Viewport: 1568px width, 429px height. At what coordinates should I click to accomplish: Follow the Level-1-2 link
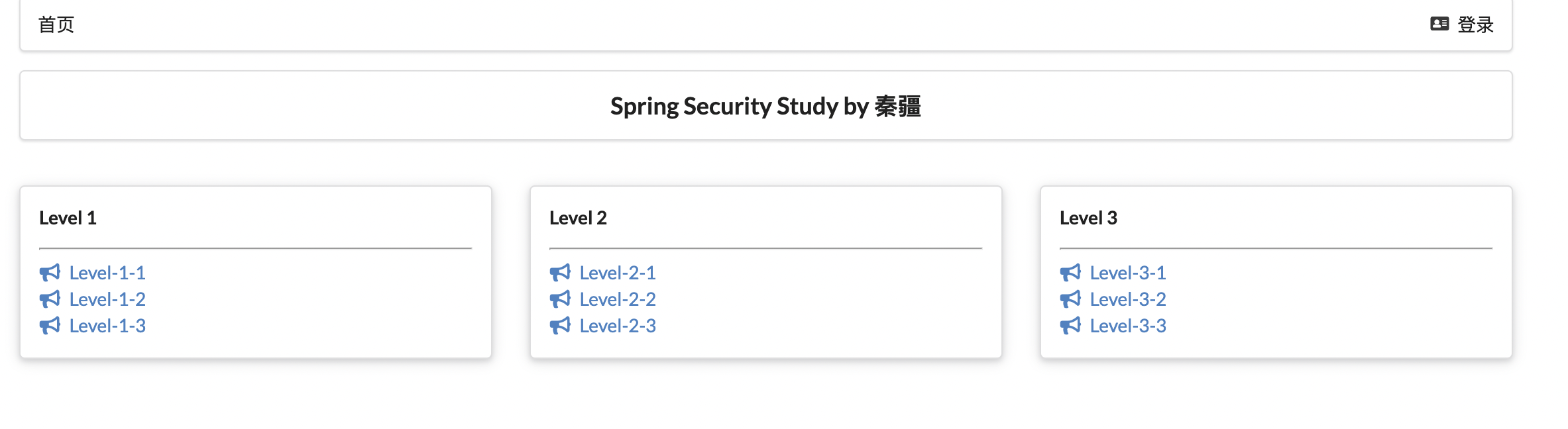coord(107,299)
